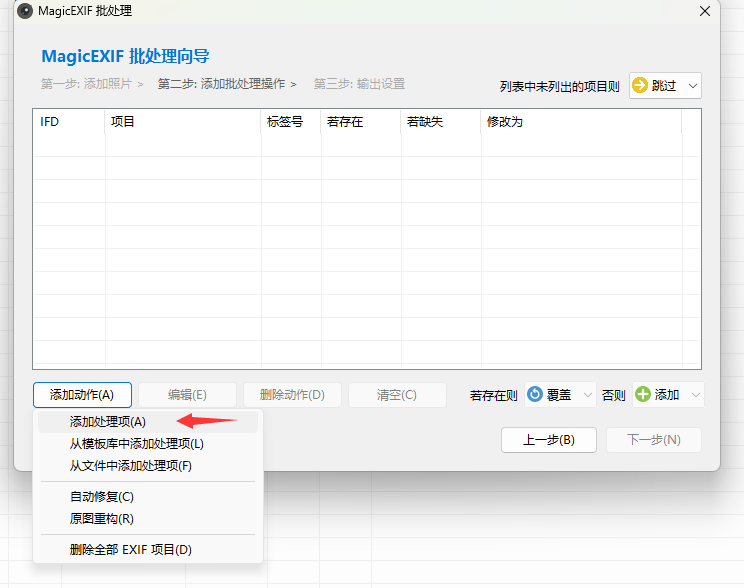Click the blue overwrite circular icon
744x588 pixels.
[x=535, y=394]
